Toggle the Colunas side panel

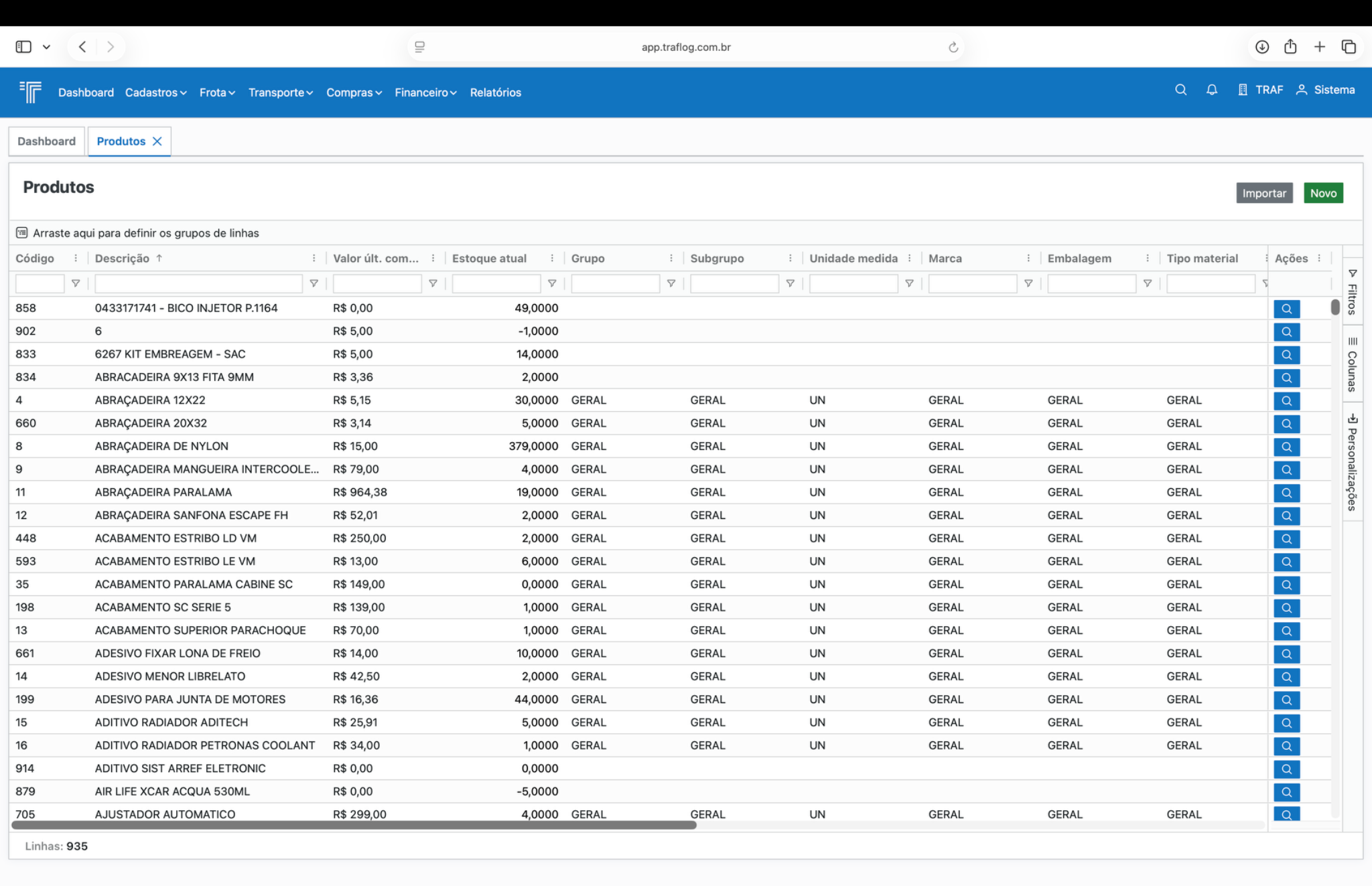pyautogui.click(x=1352, y=365)
